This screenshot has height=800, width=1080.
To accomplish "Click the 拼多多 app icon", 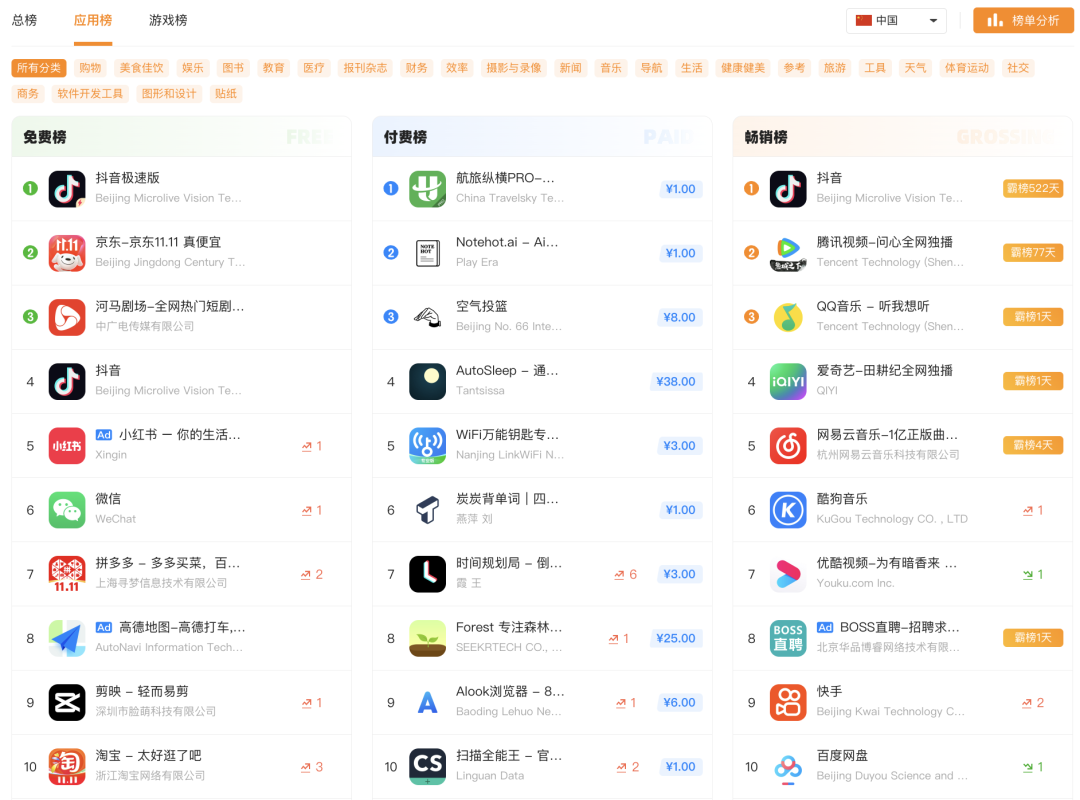I will tap(67, 574).
